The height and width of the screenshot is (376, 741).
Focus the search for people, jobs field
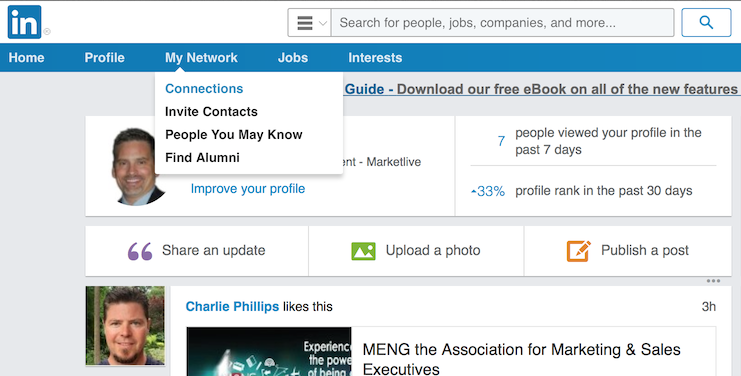point(502,22)
